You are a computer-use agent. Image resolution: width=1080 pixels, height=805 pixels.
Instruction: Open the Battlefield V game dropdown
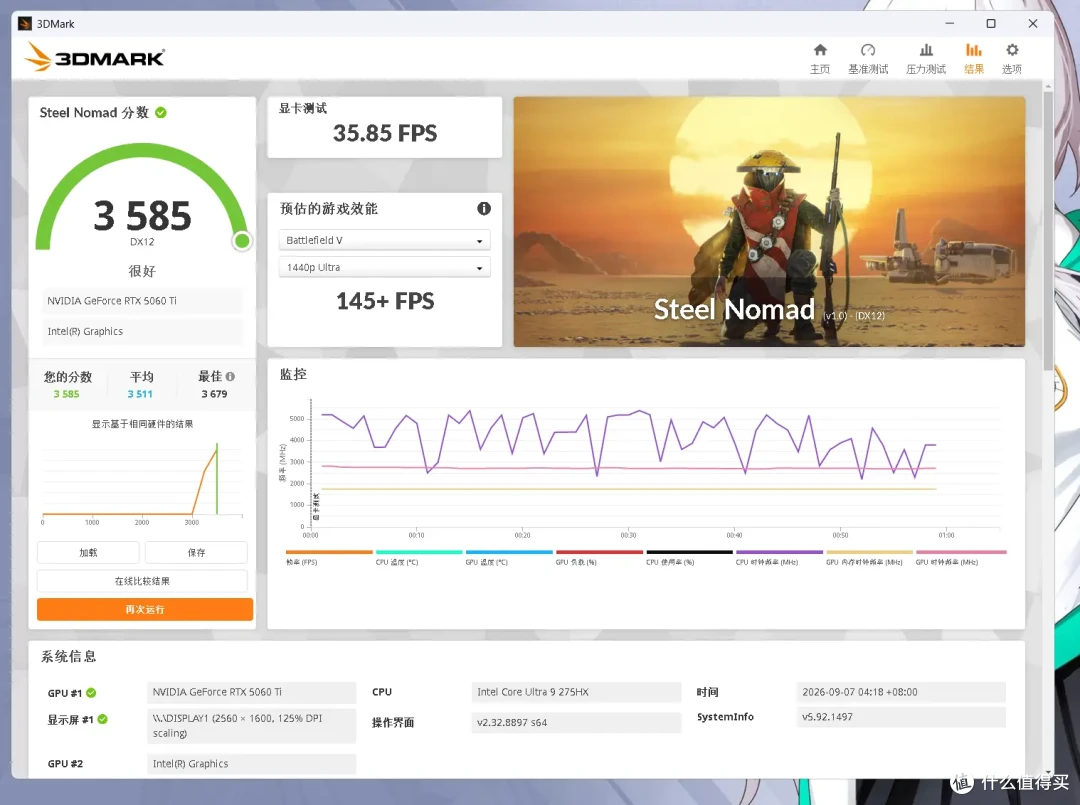(384, 240)
